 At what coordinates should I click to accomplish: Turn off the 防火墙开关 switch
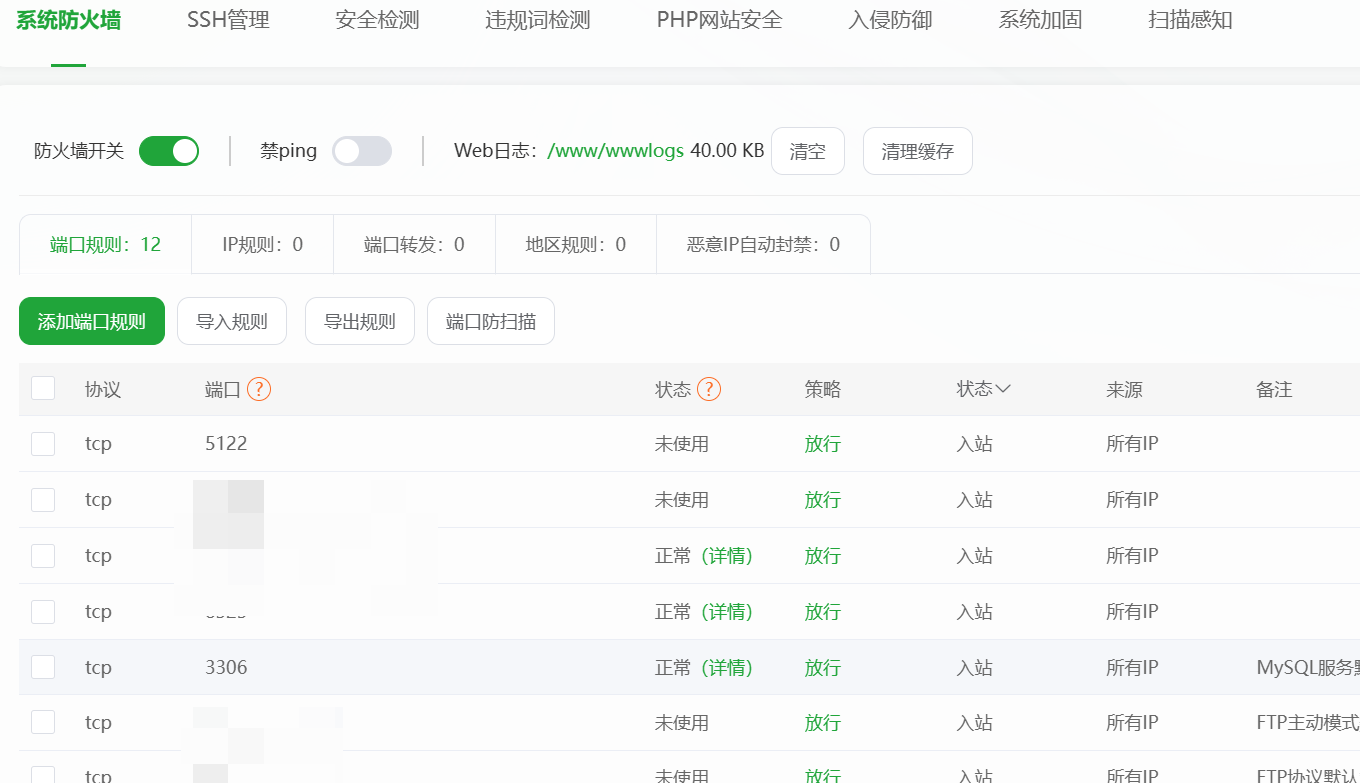click(x=169, y=151)
